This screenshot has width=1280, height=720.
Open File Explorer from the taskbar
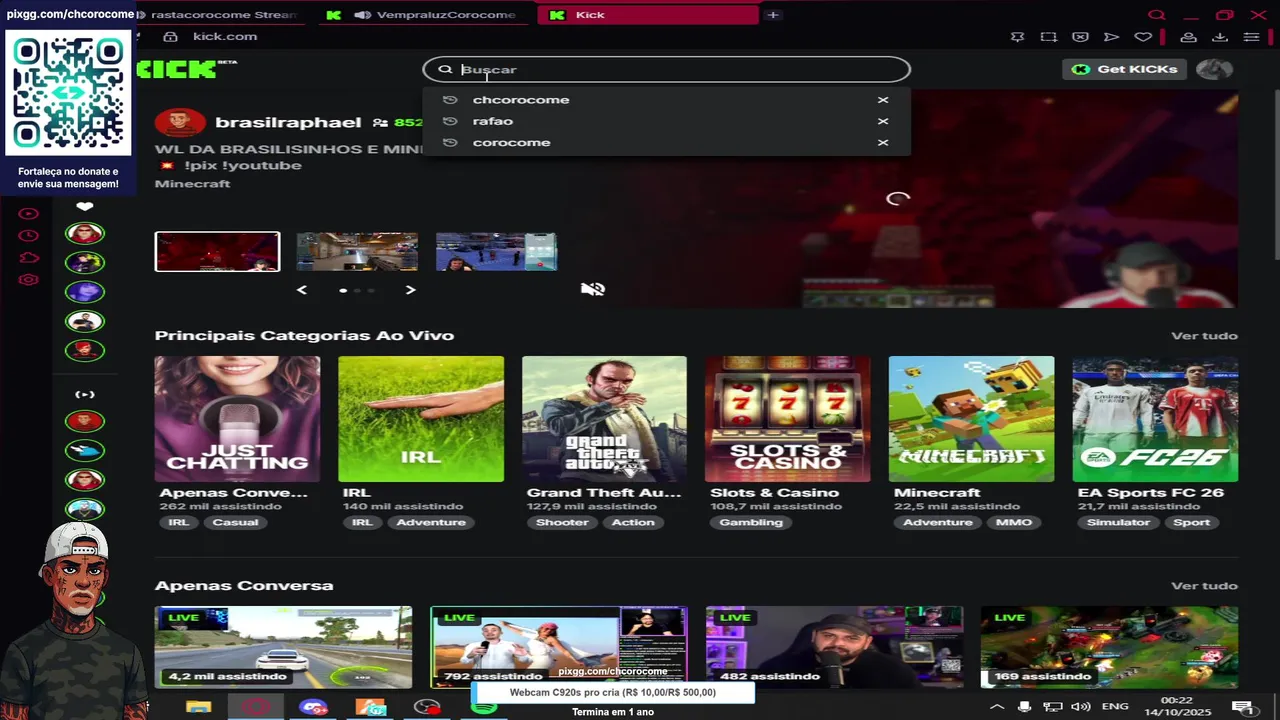tap(198, 707)
